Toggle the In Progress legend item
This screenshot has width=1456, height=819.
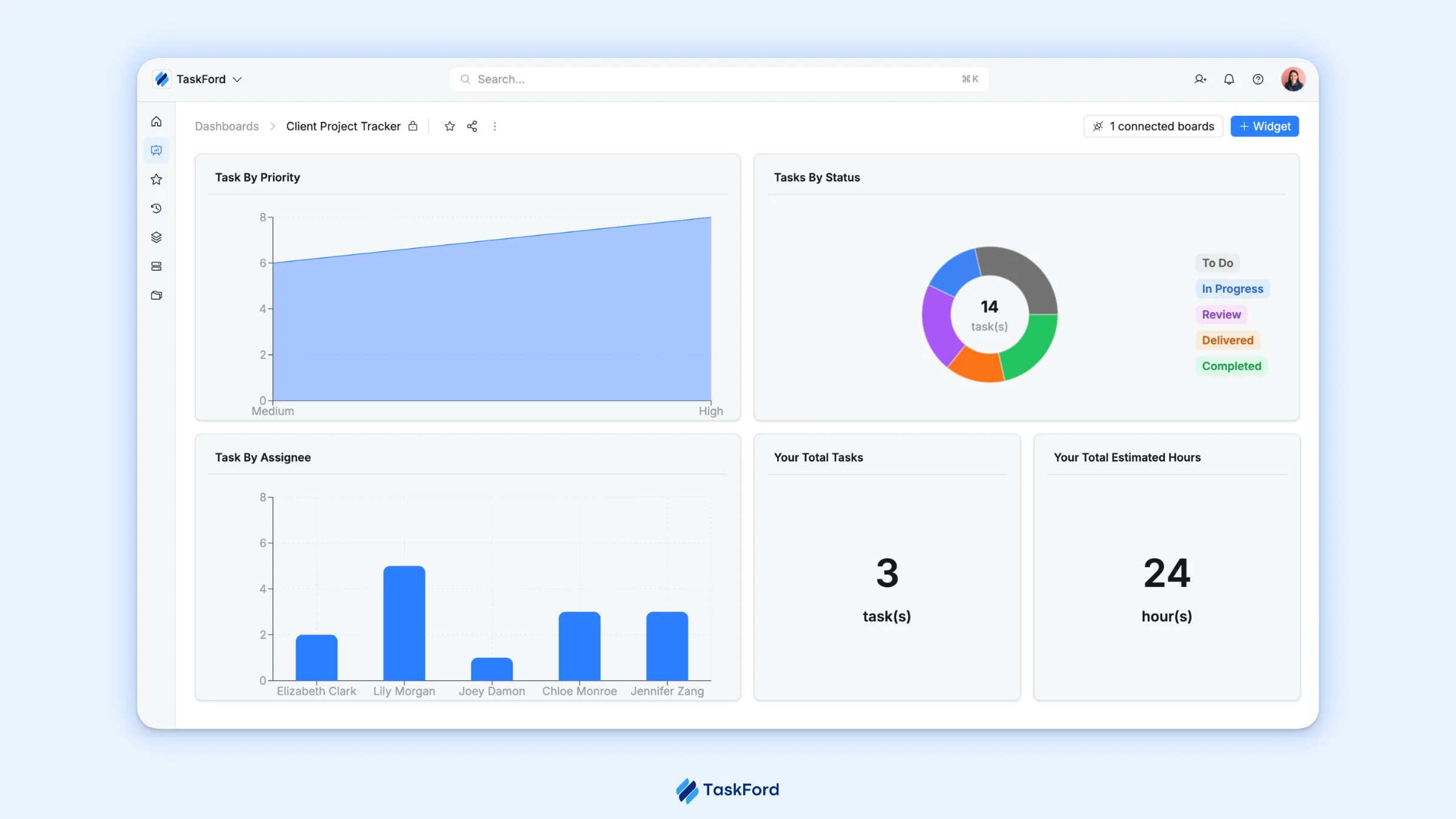[1232, 289]
